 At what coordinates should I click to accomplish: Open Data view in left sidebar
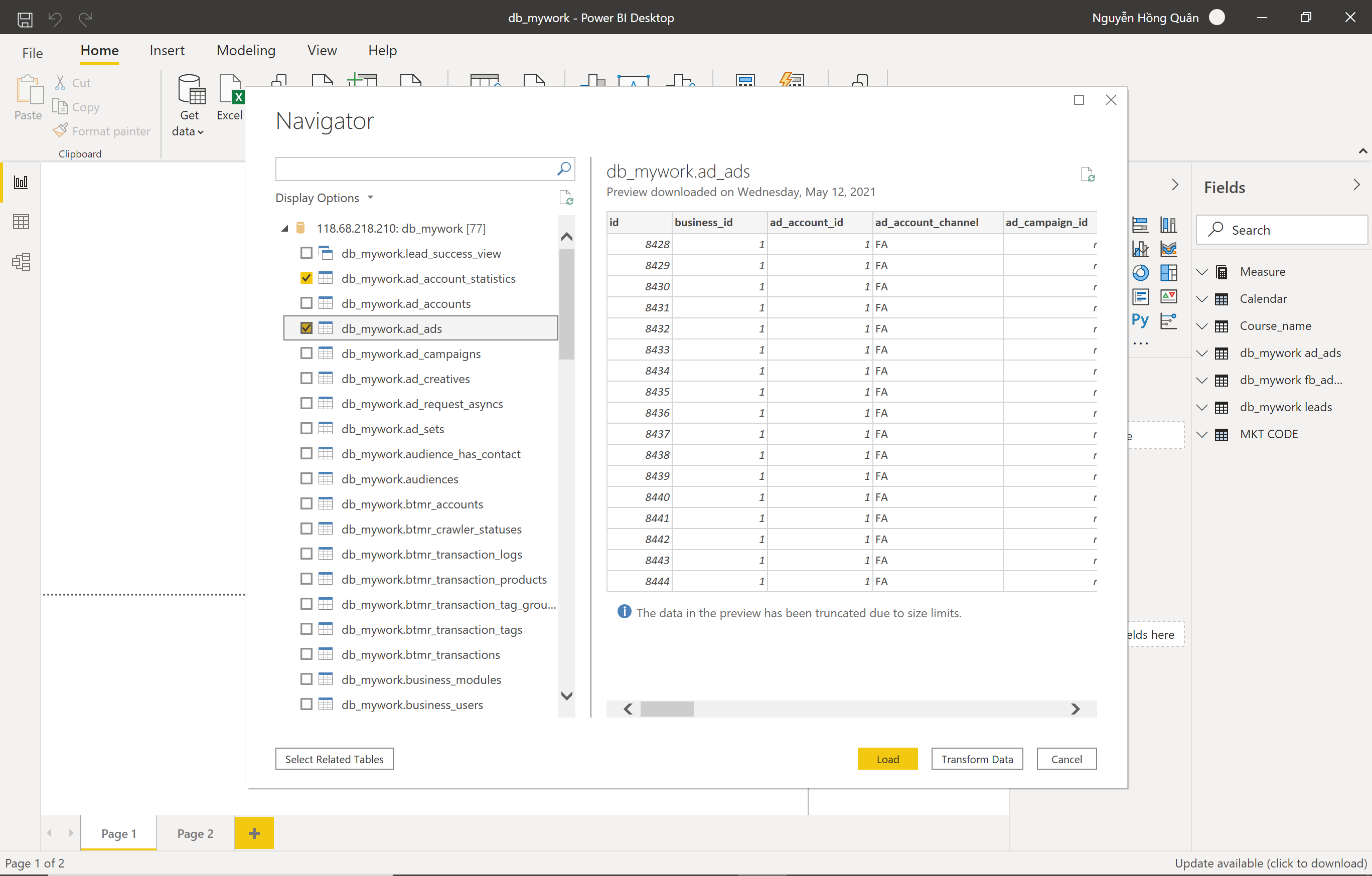tap(21, 222)
